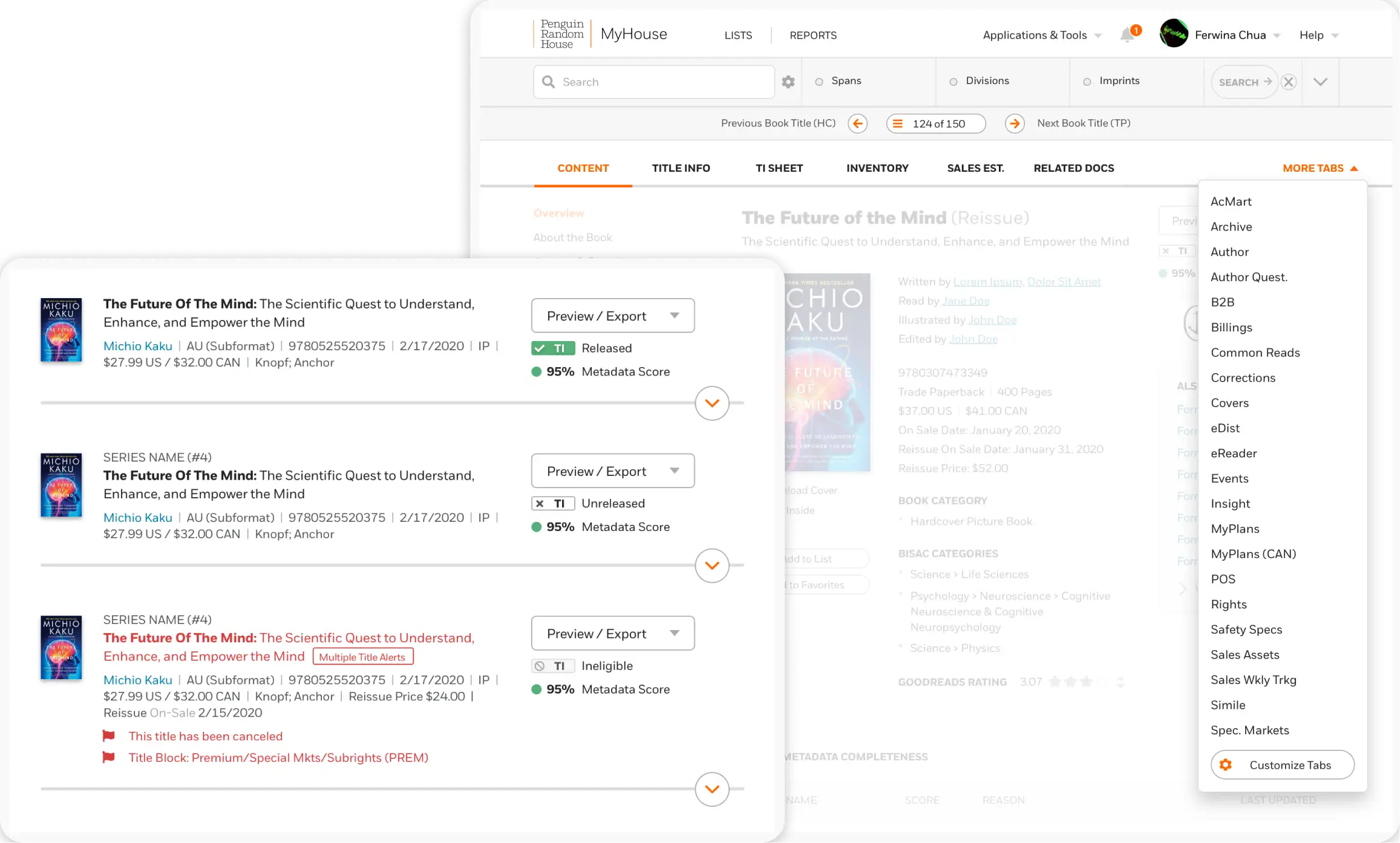
Task: Select the Spans radio button
Action: coord(819,82)
